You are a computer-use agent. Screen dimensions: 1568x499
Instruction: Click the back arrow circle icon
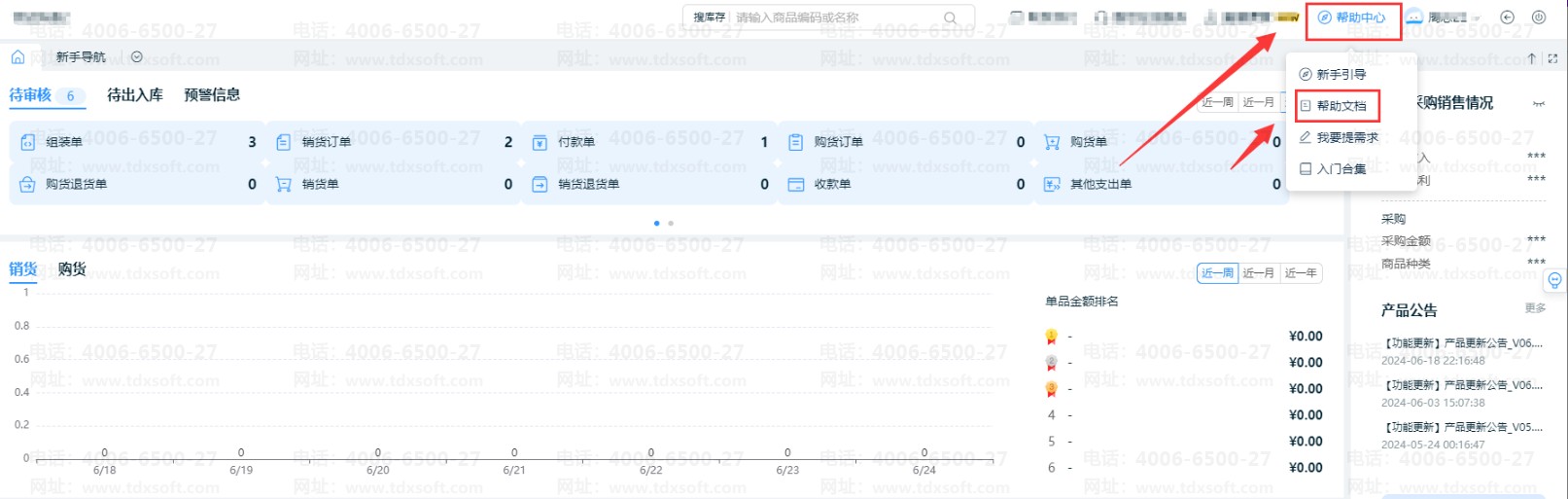tap(1508, 18)
